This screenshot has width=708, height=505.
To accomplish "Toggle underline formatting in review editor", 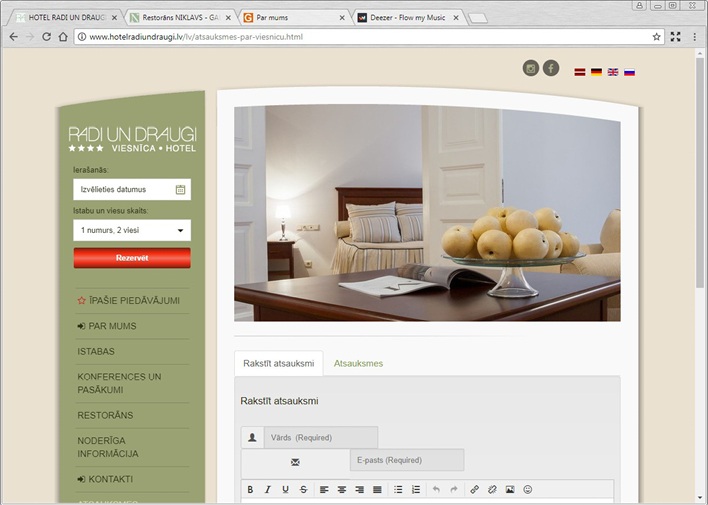I will tap(285, 489).
